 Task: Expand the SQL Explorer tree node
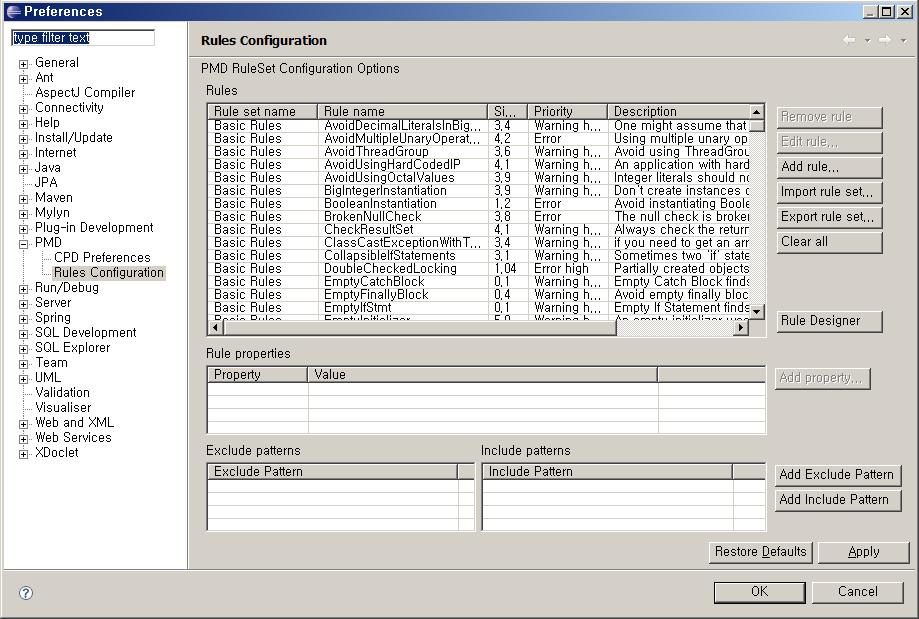[x=23, y=349]
